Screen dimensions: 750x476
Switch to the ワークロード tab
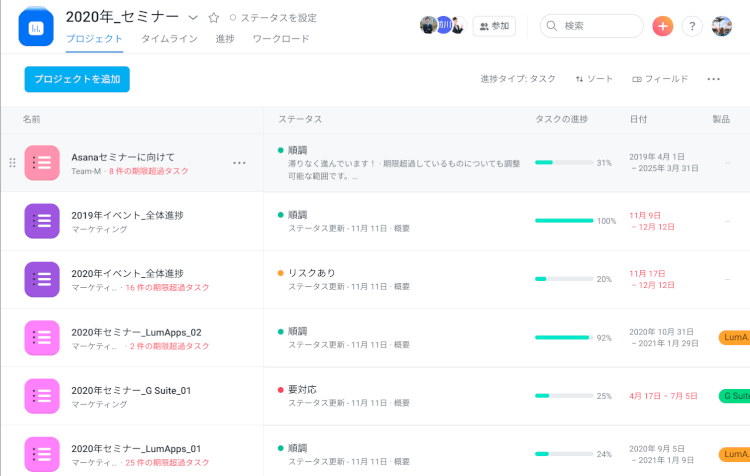tap(280, 39)
